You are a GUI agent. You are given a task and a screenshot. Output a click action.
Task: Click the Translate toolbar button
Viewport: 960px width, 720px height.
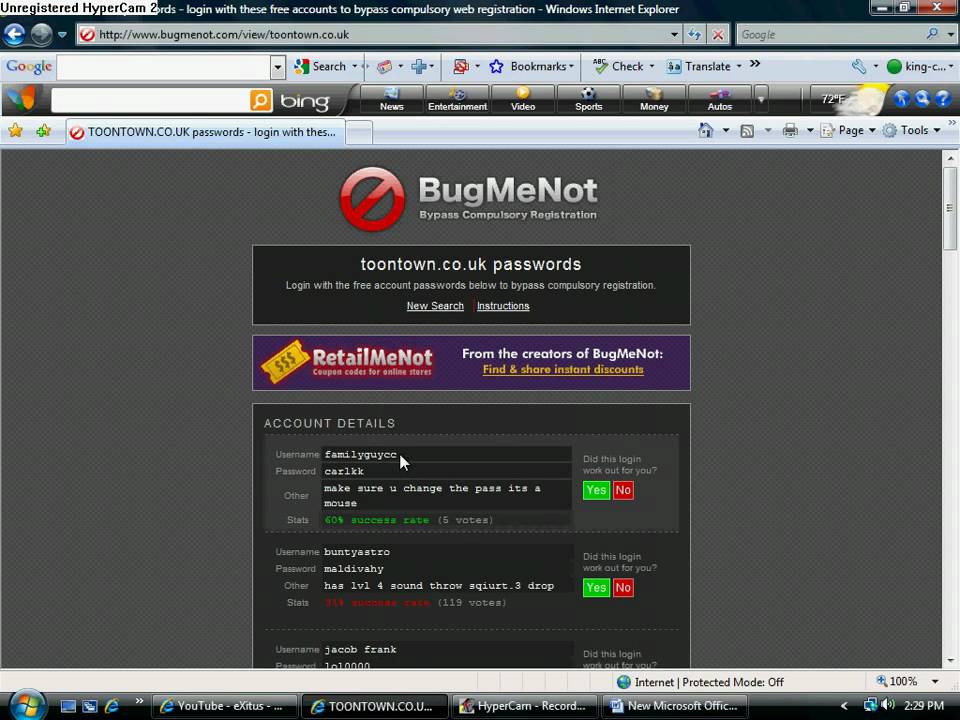coord(700,66)
